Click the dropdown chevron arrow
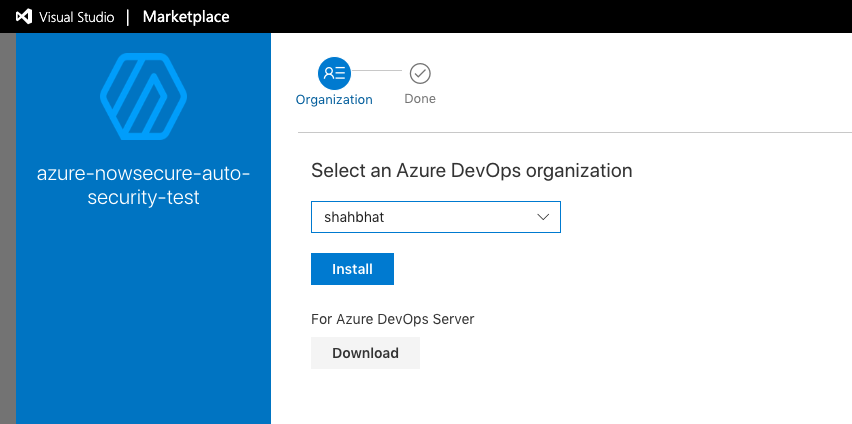The width and height of the screenshot is (852, 424). click(543, 217)
